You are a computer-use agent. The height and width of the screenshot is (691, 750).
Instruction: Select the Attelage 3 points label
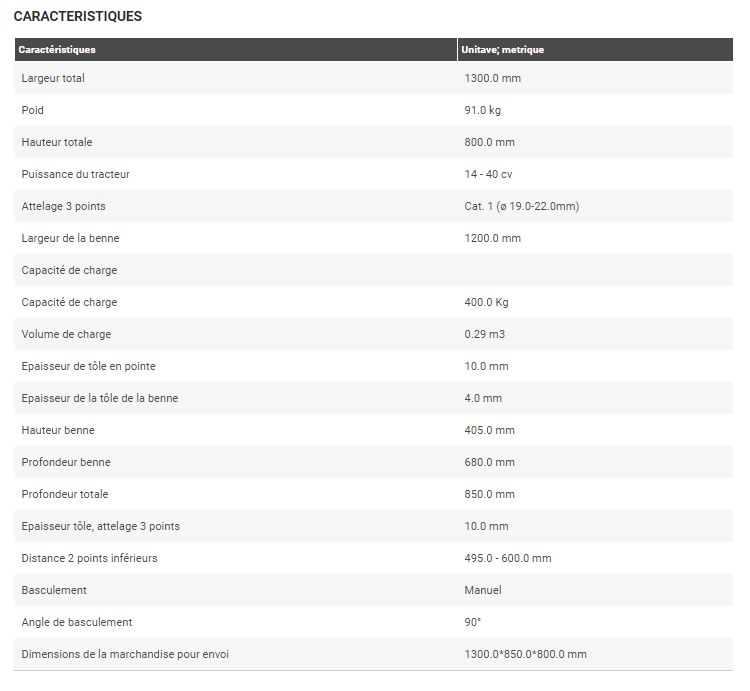click(64, 206)
